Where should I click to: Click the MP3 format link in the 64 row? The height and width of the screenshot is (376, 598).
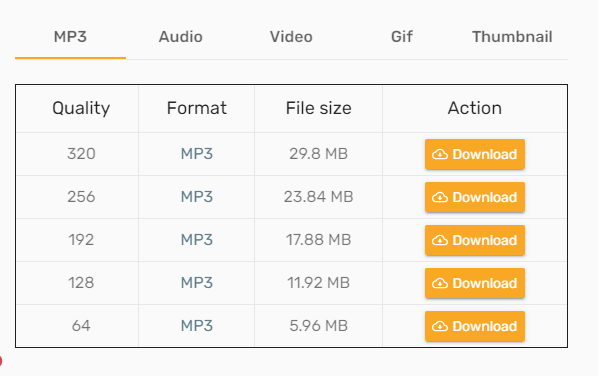pos(197,326)
